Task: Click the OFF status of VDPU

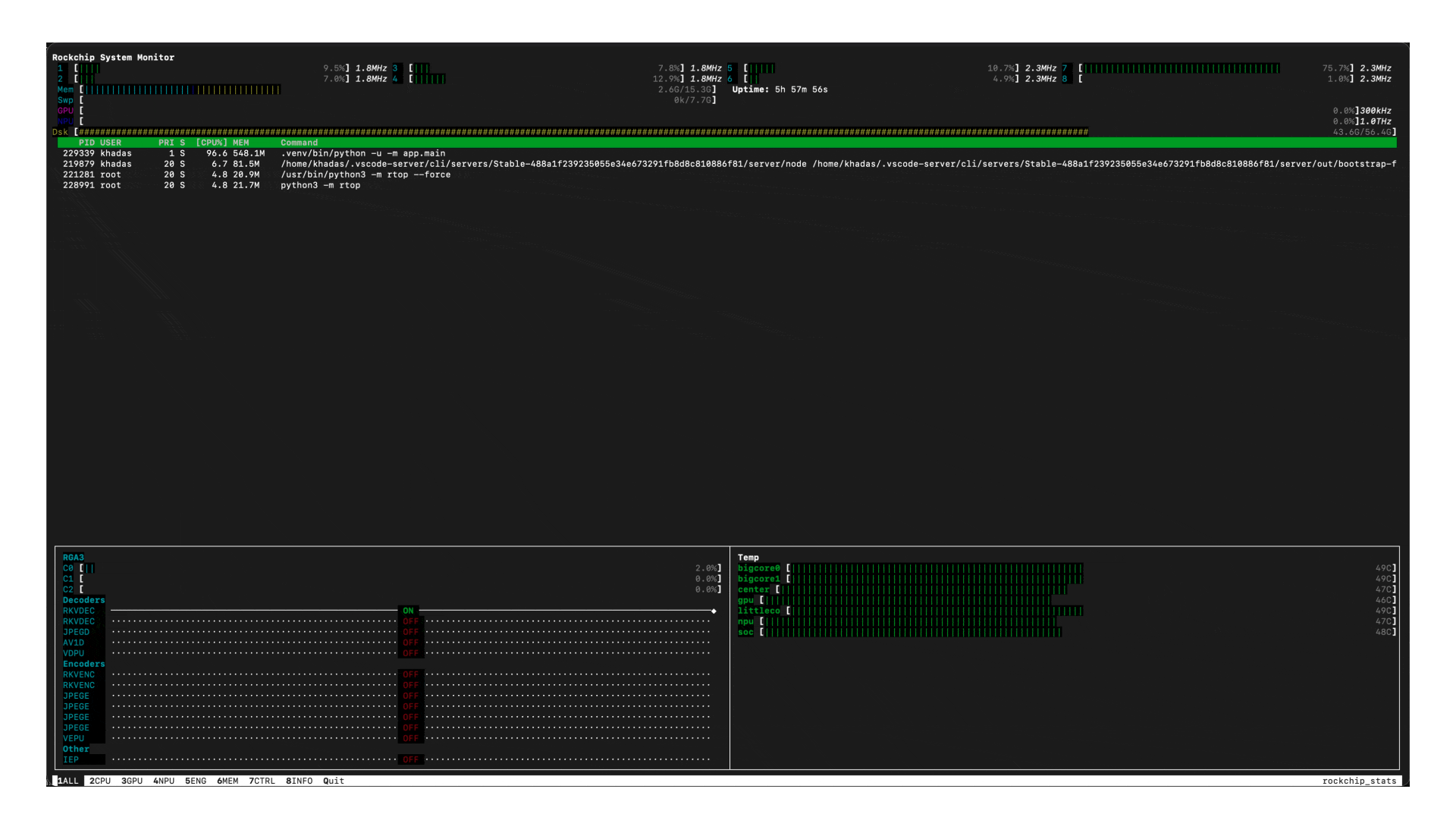Action: pyautogui.click(x=411, y=653)
